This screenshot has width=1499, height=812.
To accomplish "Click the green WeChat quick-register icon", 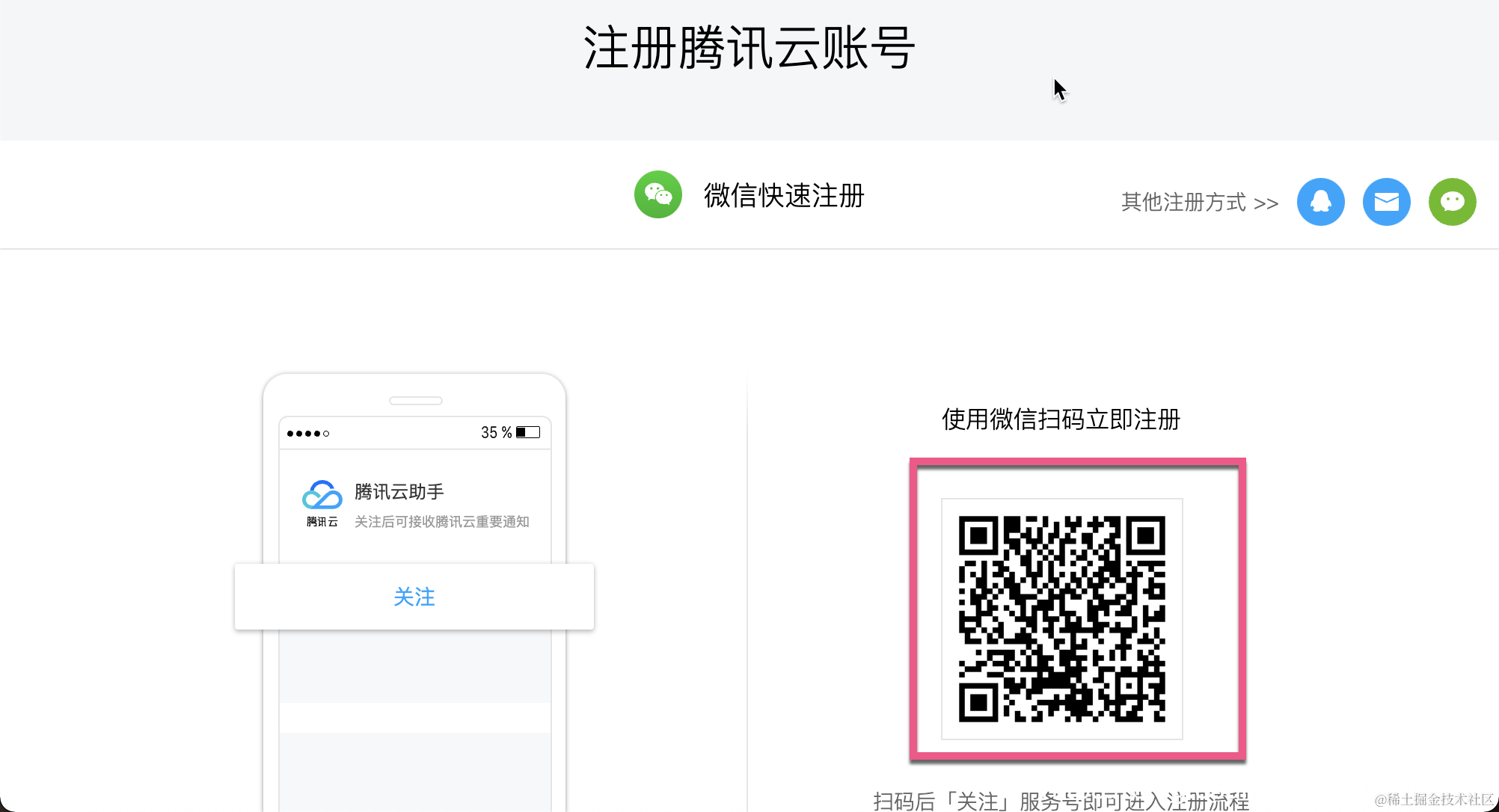I will [657, 194].
